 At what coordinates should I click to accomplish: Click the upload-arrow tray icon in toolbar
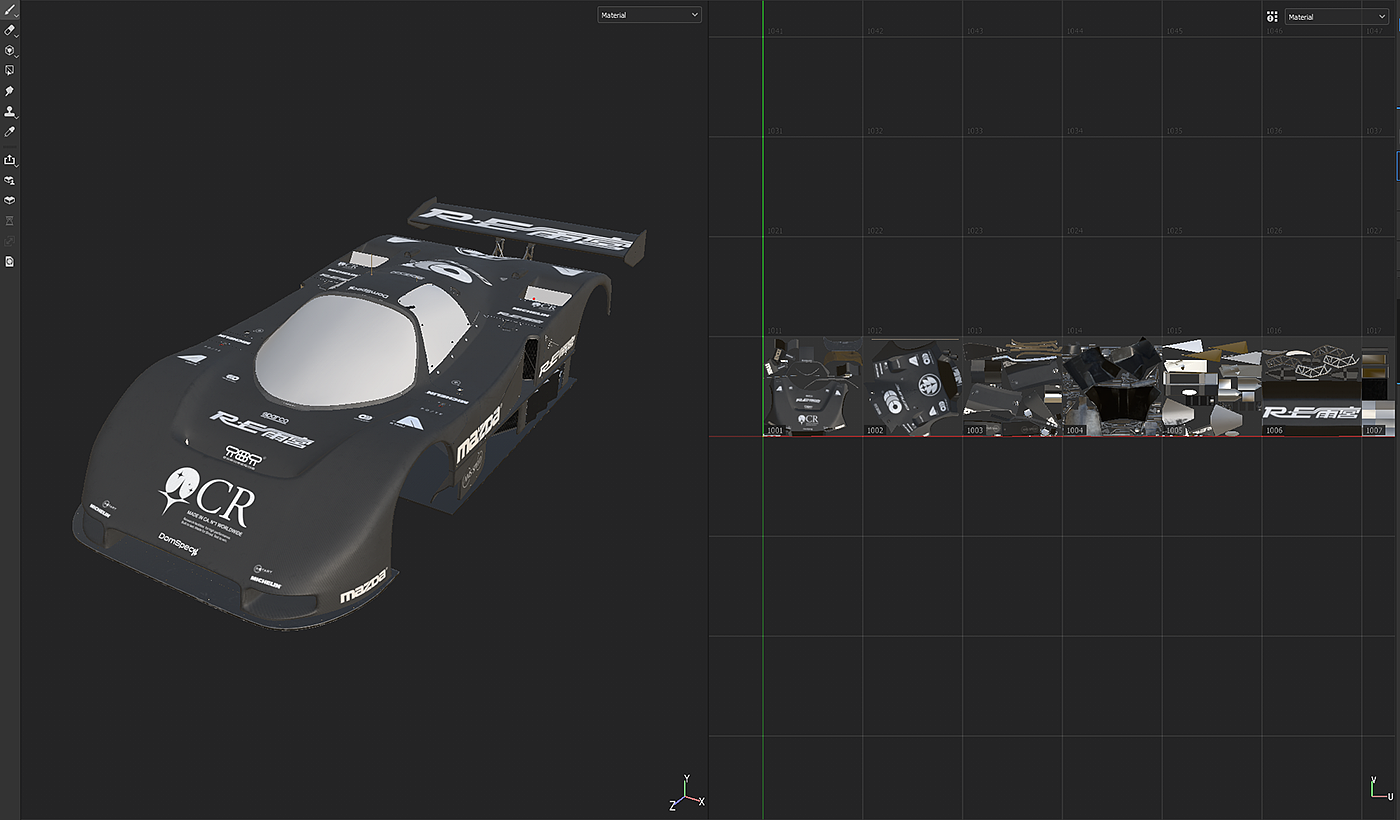[9, 160]
